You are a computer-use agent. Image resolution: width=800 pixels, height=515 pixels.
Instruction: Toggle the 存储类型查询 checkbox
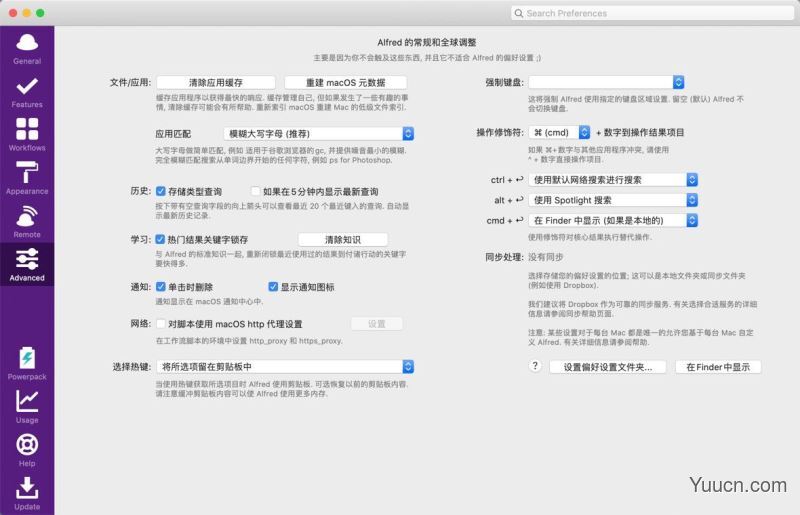[x=161, y=191]
